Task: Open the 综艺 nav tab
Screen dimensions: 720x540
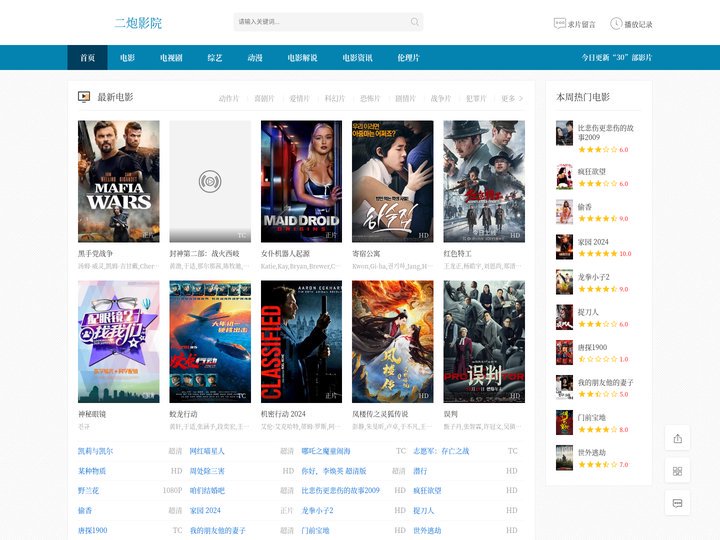Action: [x=214, y=57]
